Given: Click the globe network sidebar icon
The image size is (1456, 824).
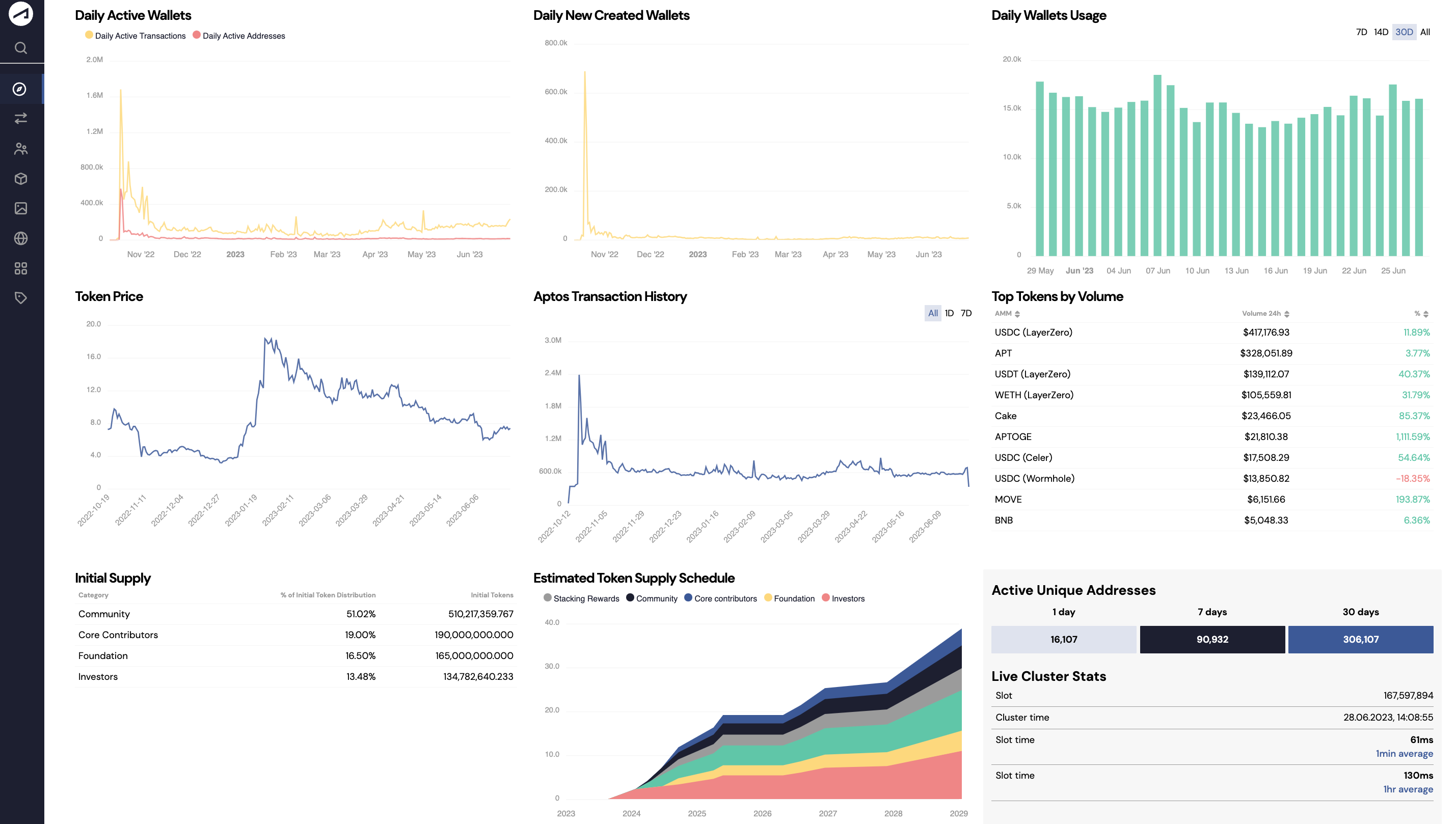Looking at the screenshot, I should [21, 238].
